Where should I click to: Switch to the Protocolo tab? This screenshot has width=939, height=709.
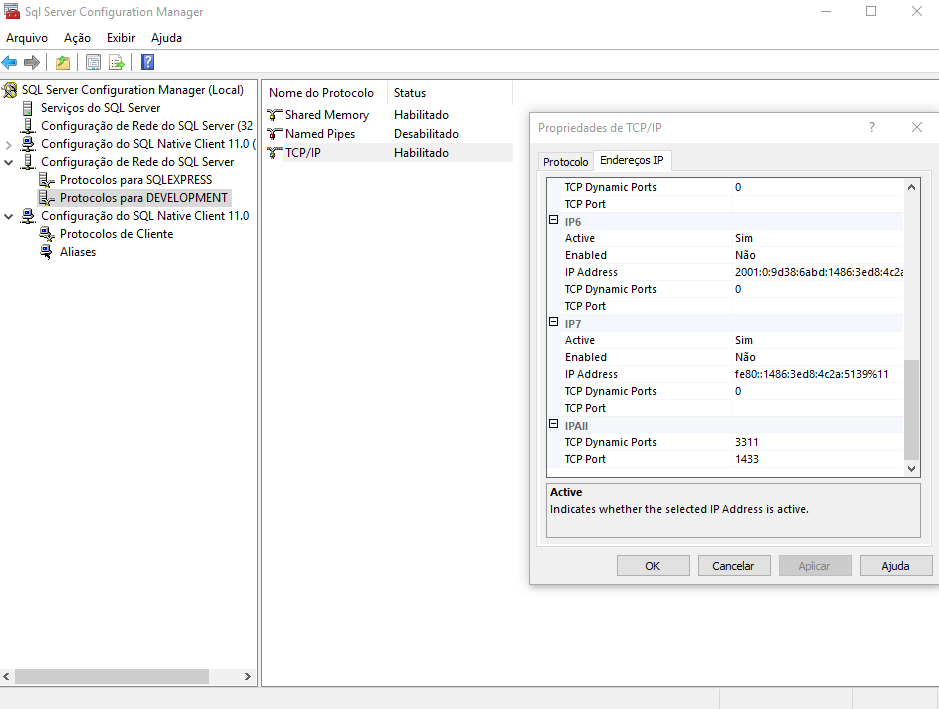pyautogui.click(x=565, y=162)
